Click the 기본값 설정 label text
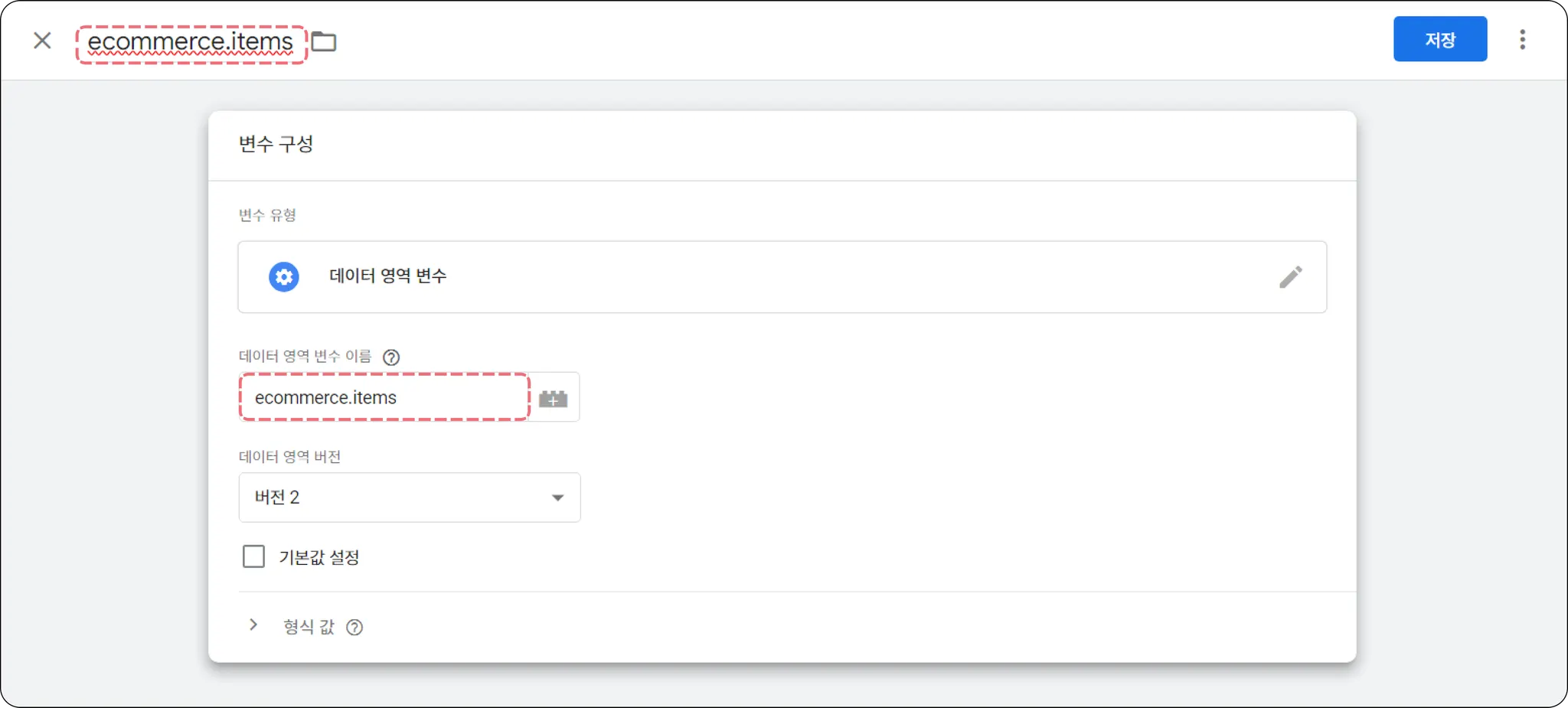1568x708 pixels. tap(319, 557)
